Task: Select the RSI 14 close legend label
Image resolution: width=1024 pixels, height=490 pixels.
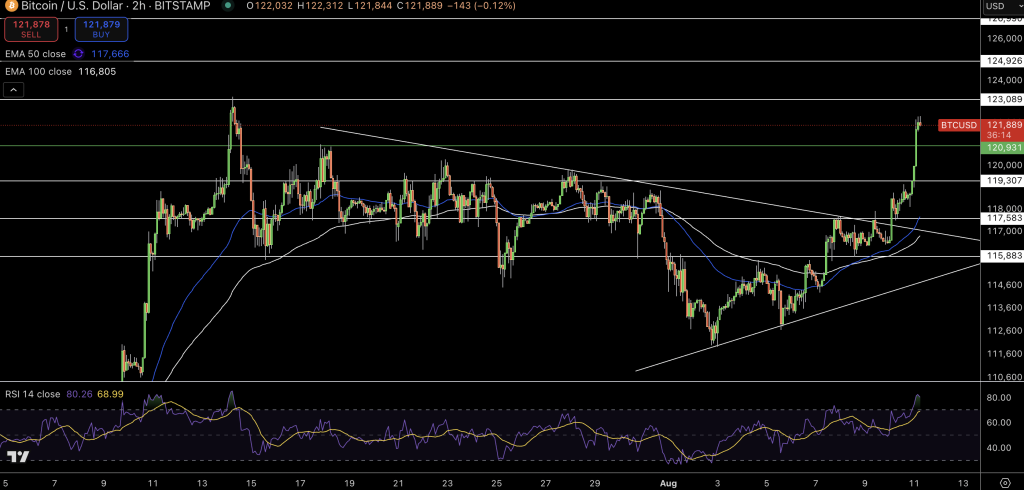Action: (33, 394)
